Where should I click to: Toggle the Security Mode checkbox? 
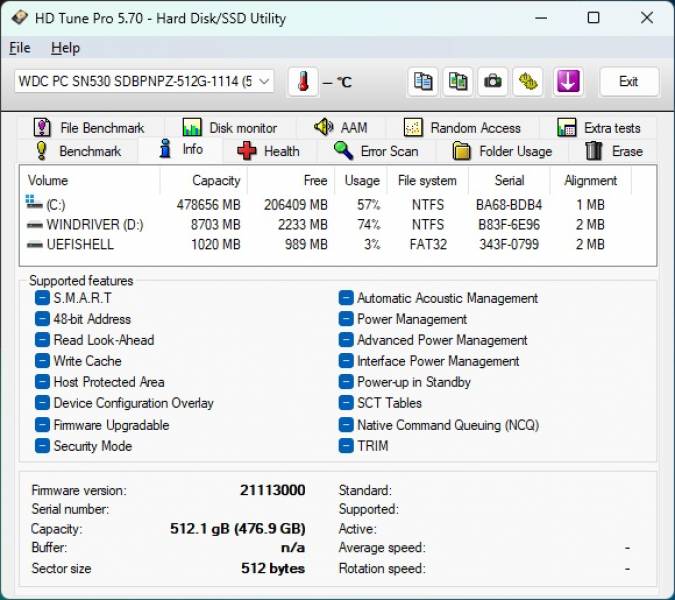[x=42, y=446]
